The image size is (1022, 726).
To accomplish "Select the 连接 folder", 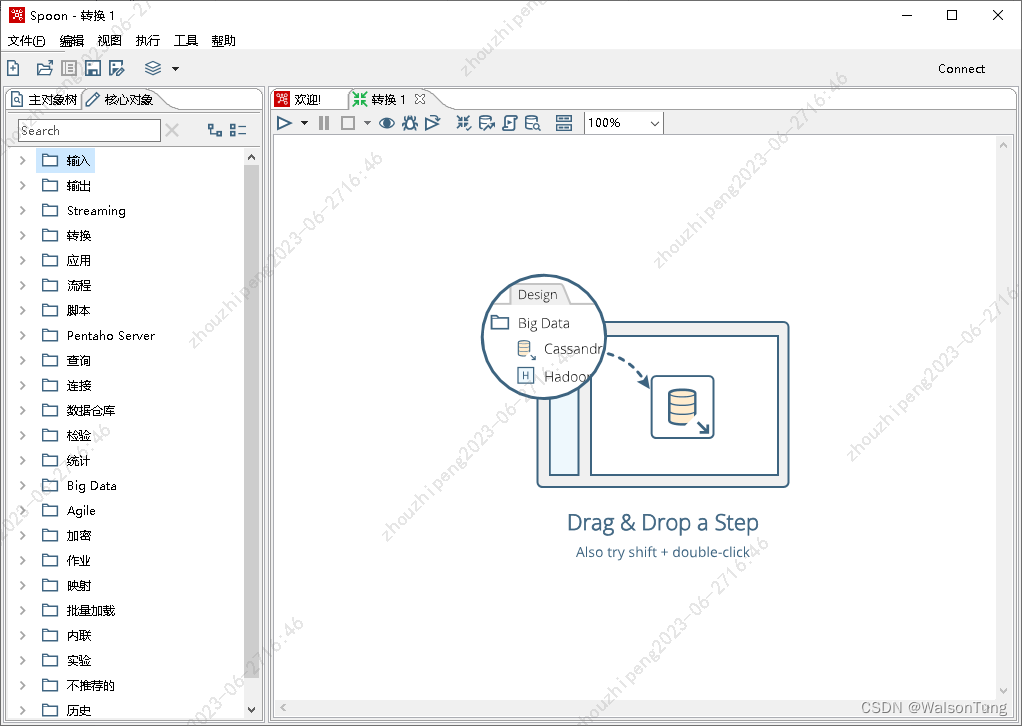I will point(67,385).
